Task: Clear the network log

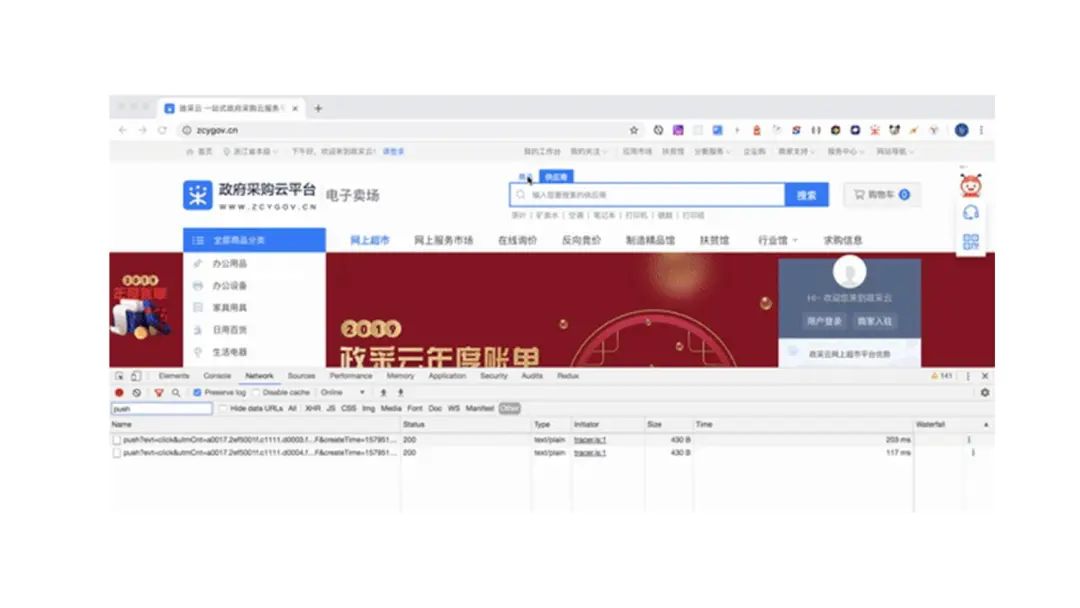Action: point(137,392)
